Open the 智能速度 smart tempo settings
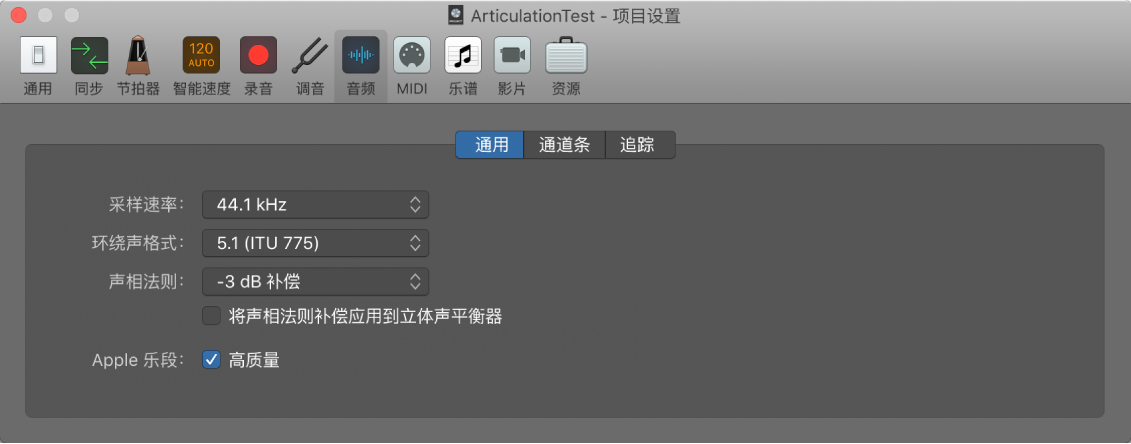Viewport: 1131px width, 444px height. click(x=201, y=67)
